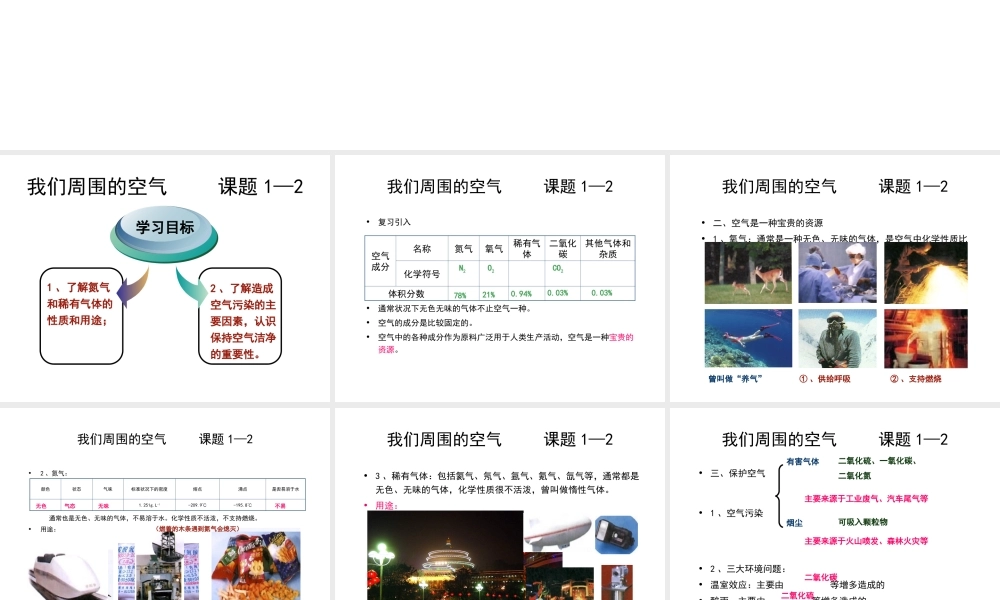This screenshot has width=1000, height=600.
Task: Select the blue 烟尘 label
Action: pos(794,523)
